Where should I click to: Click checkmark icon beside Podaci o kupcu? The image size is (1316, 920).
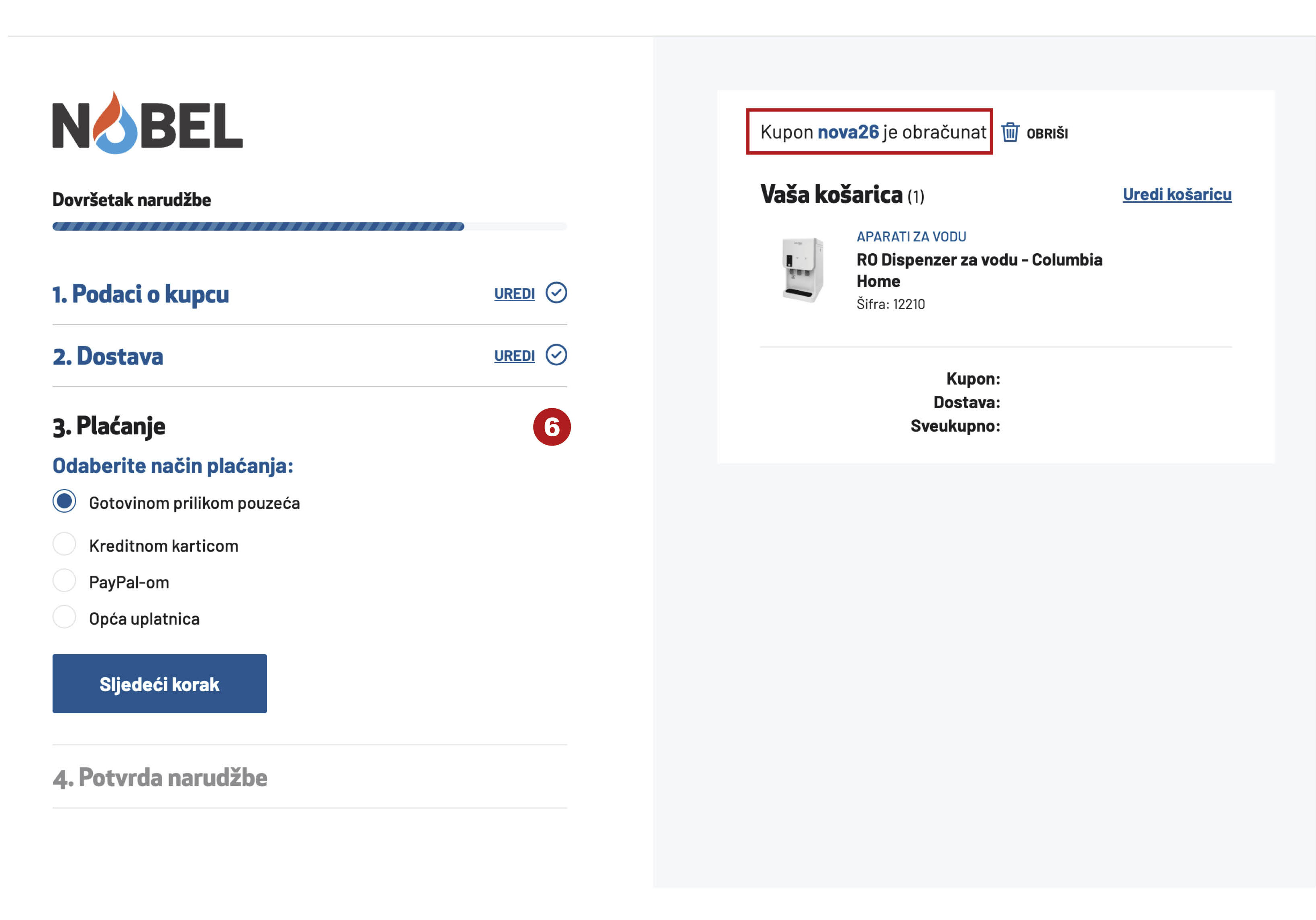pyautogui.click(x=556, y=292)
